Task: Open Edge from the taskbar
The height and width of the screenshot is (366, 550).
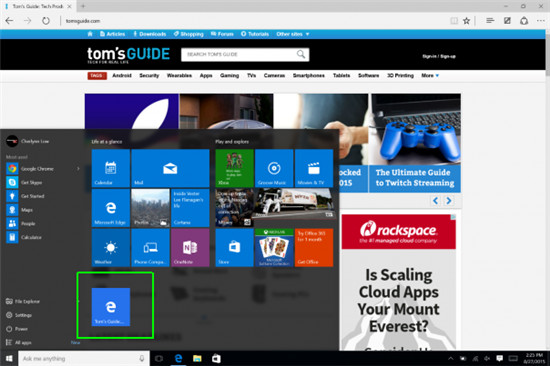Action: (179, 358)
